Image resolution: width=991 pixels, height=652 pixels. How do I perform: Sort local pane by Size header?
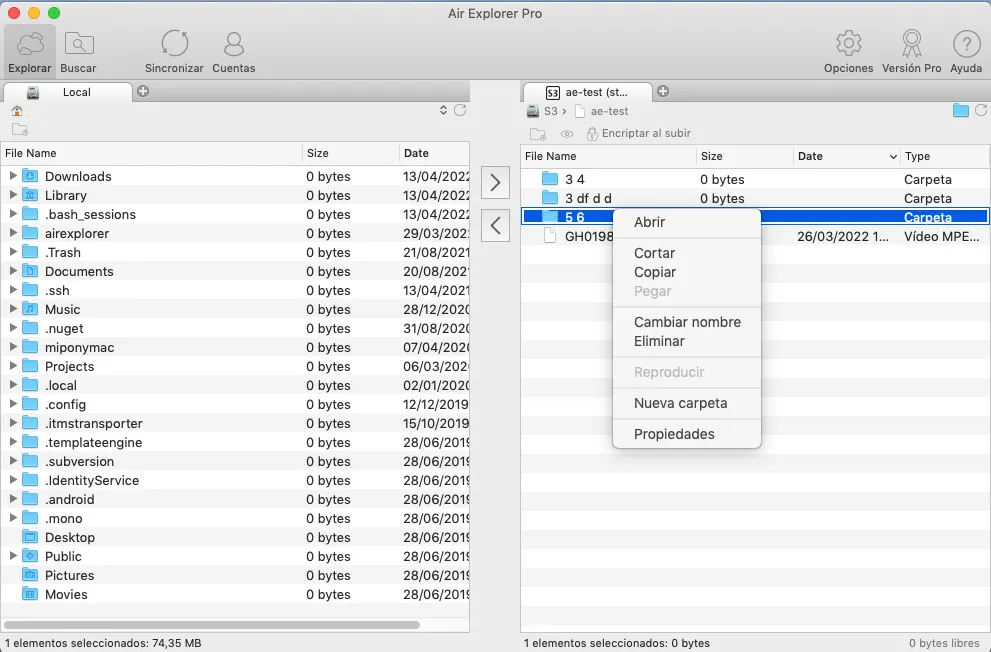tap(351, 153)
